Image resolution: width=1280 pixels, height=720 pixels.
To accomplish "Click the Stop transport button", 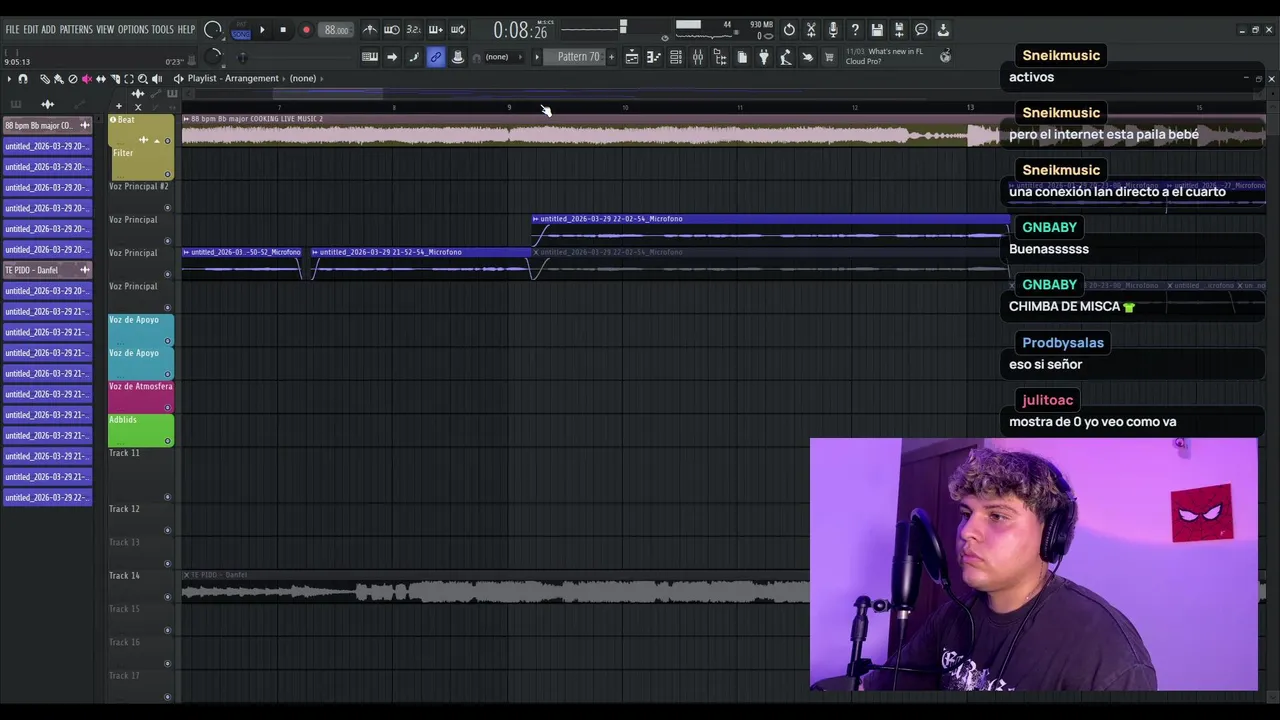I will [283, 30].
